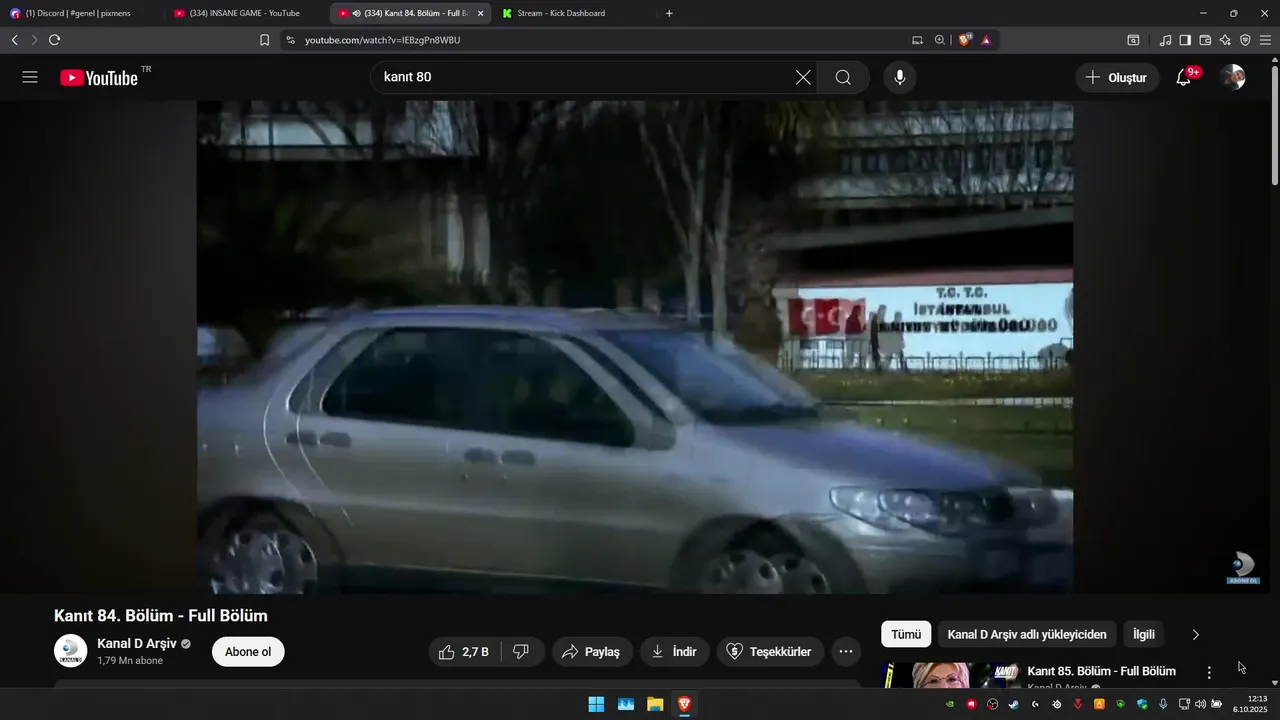
Task: Open Brave Rewards triangle icon
Action: (x=986, y=40)
